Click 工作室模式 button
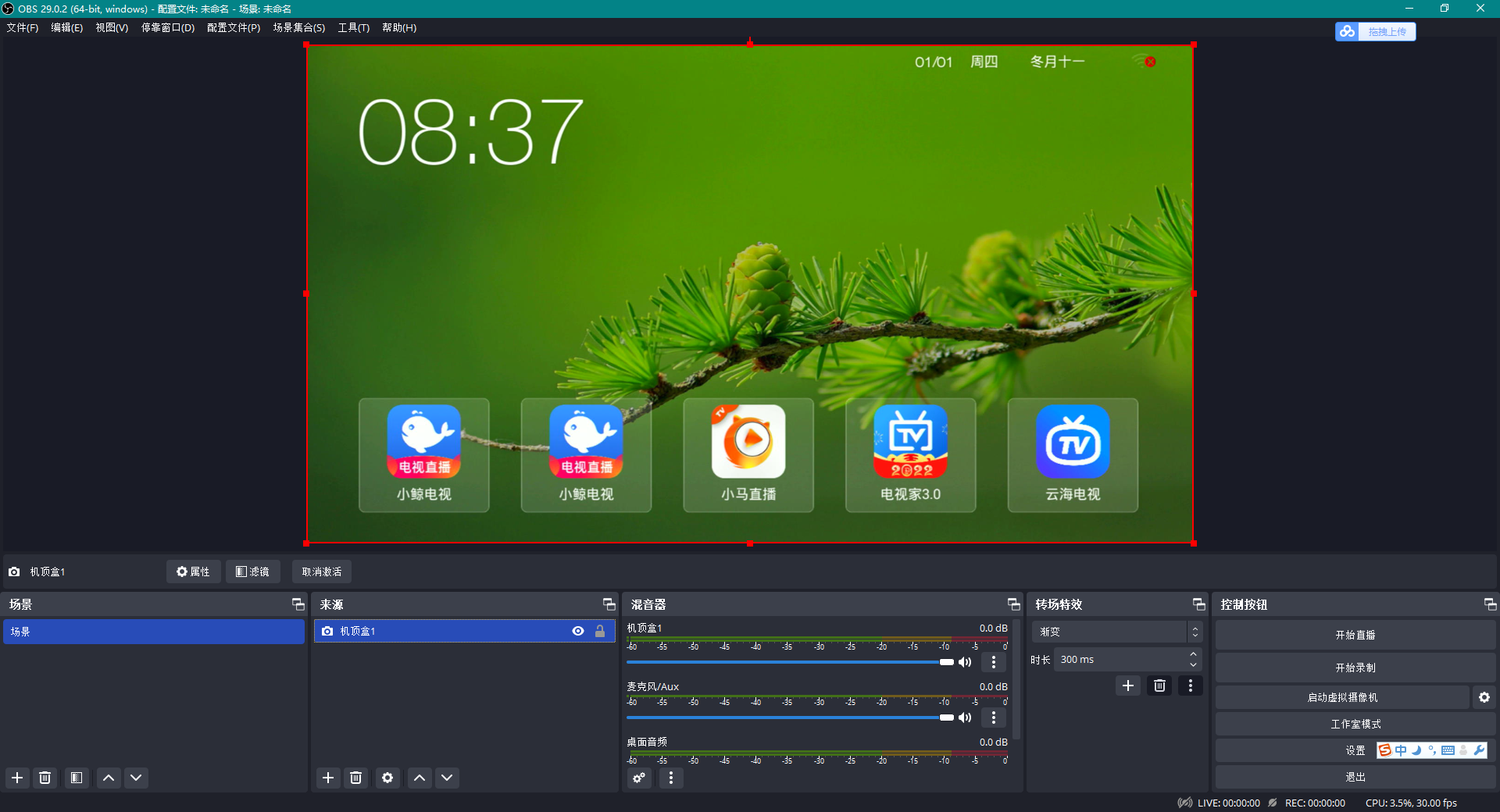The width and height of the screenshot is (1500, 812). (x=1355, y=724)
